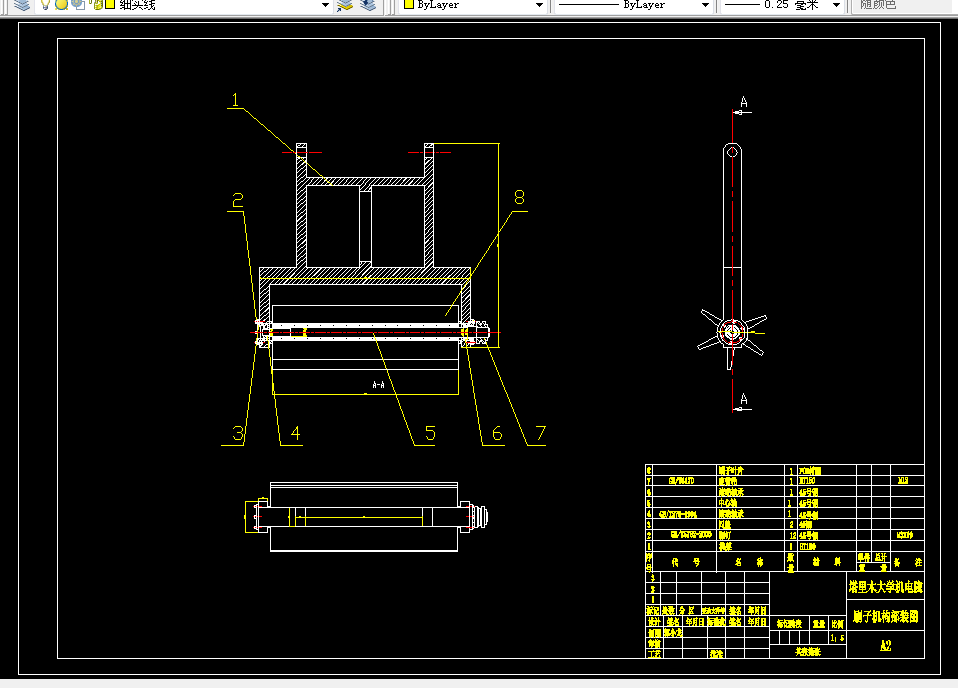Click part balloon number 8 label

(x=519, y=197)
